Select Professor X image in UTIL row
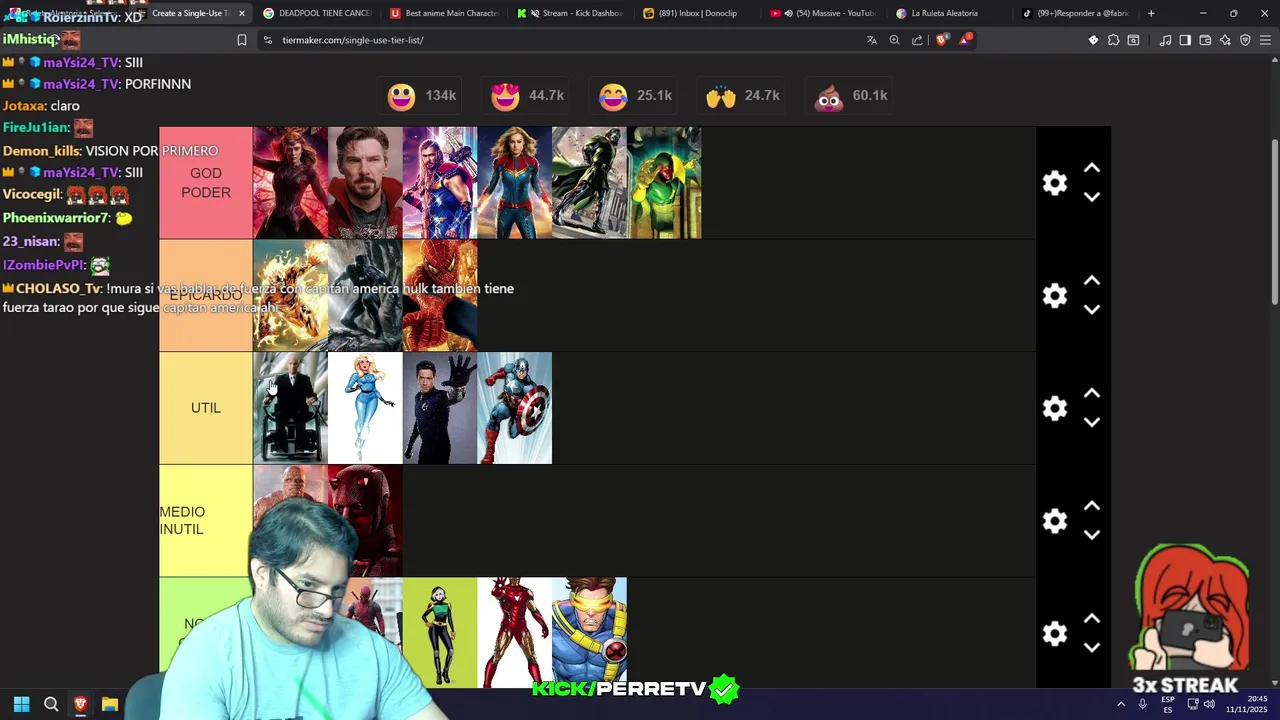Viewport: 1280px width, 720px height. coord(290,408)
